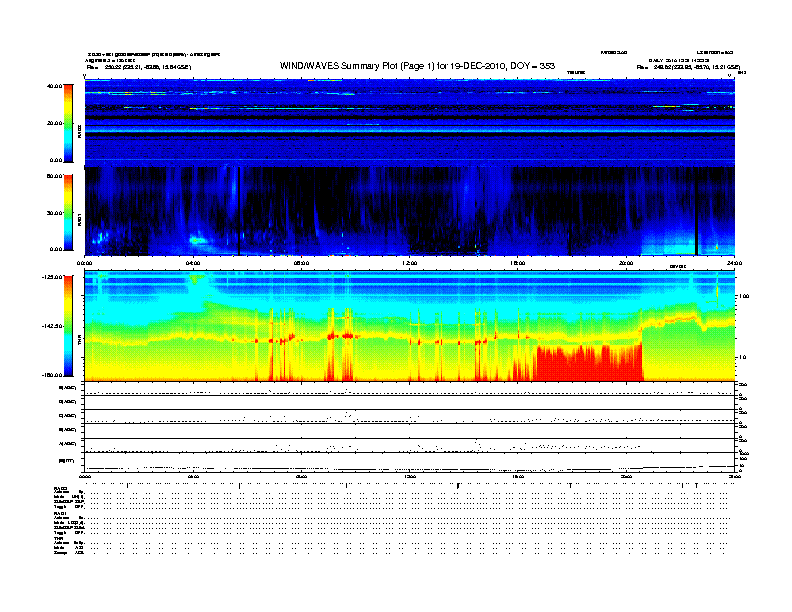The image size is (792, 612).
Task: Click the 00:00 time label under RAD1 panel
Action: pos(84,263)
